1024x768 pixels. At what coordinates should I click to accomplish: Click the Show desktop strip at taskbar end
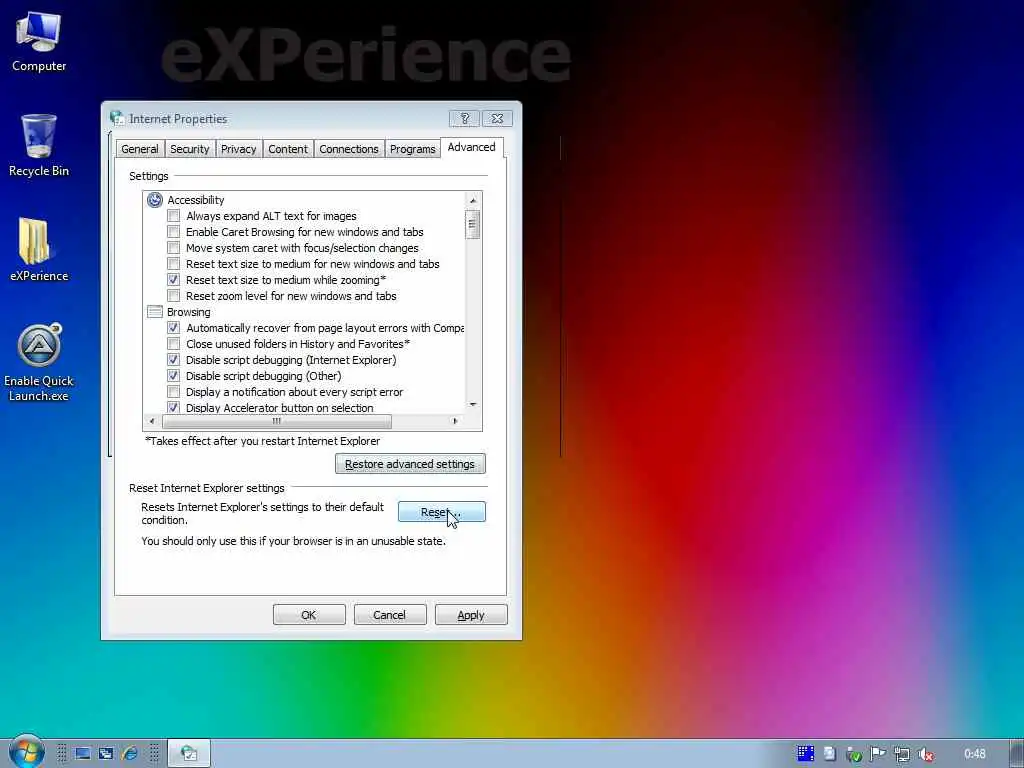(x=1017, y=753)
